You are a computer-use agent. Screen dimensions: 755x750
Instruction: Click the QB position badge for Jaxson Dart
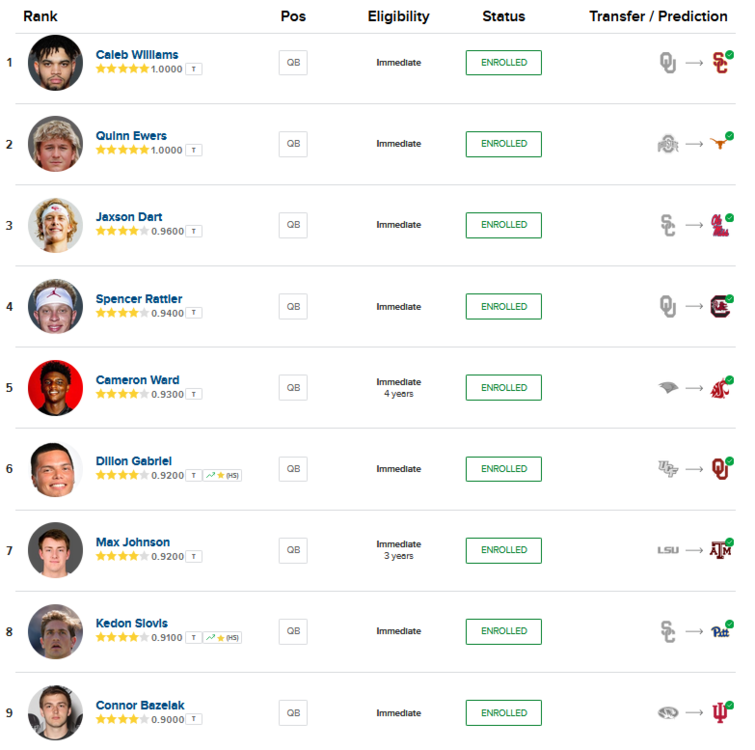click(293, 225)
